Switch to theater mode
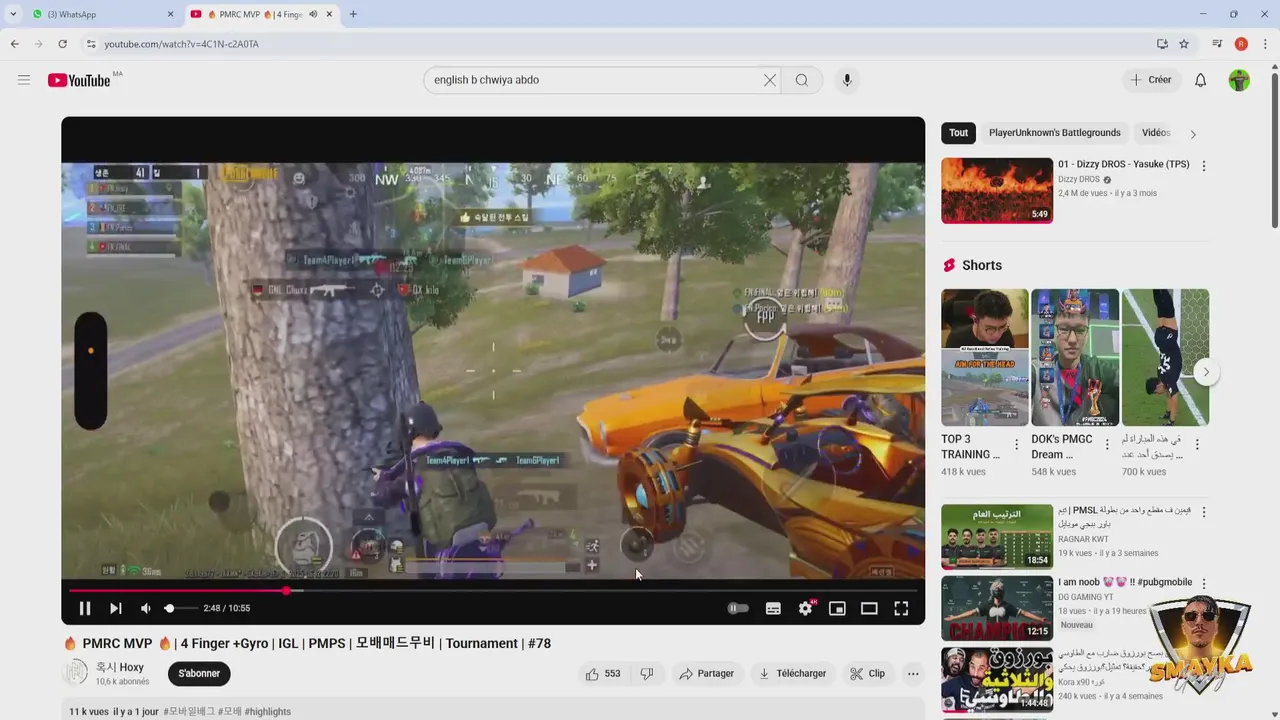This screenshot has height=720, width=1280. coord(869,608)
